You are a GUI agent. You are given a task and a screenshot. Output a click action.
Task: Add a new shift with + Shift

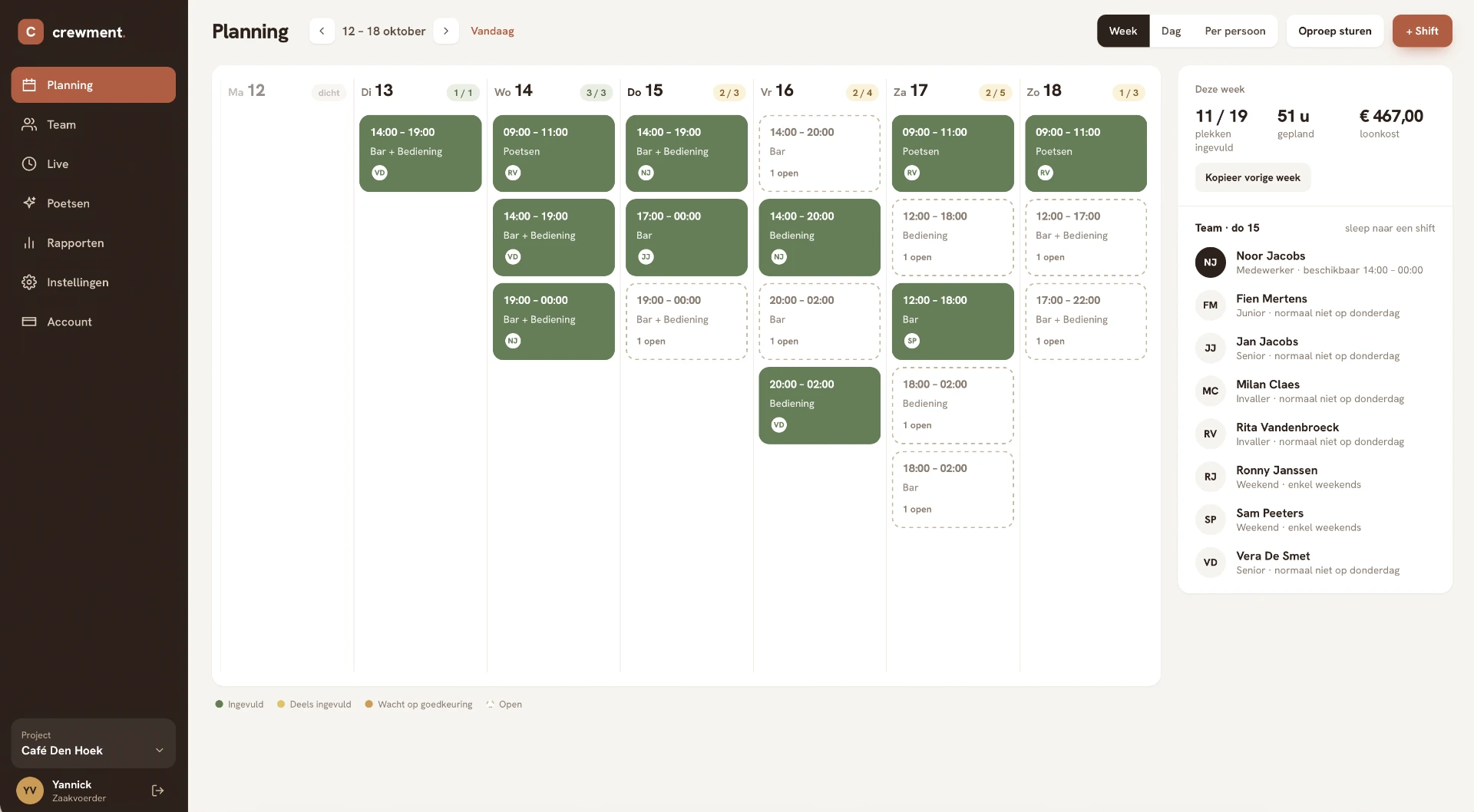[1422, 31]
